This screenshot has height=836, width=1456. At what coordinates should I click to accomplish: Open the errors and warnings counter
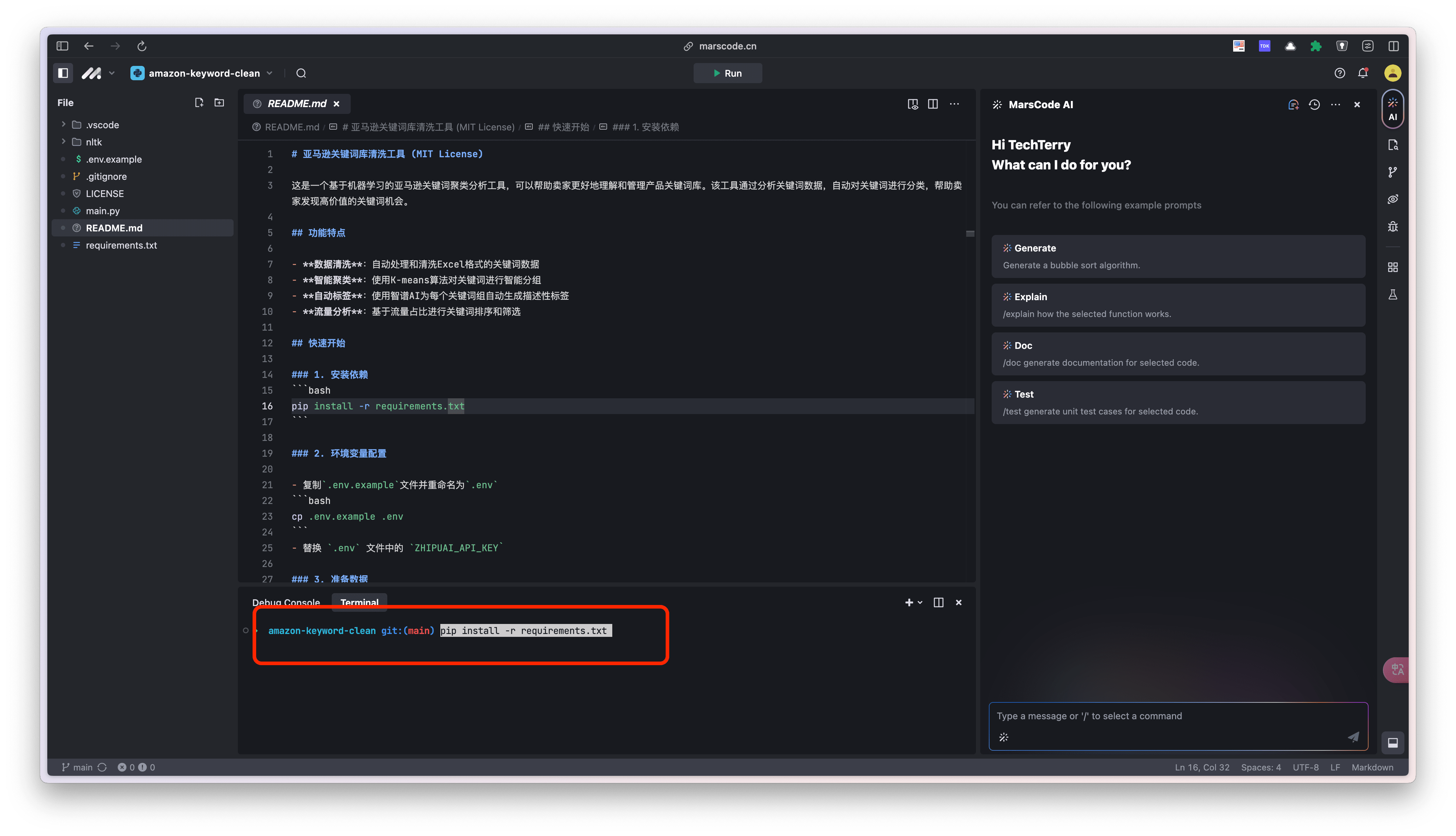[x=136, y=767]
